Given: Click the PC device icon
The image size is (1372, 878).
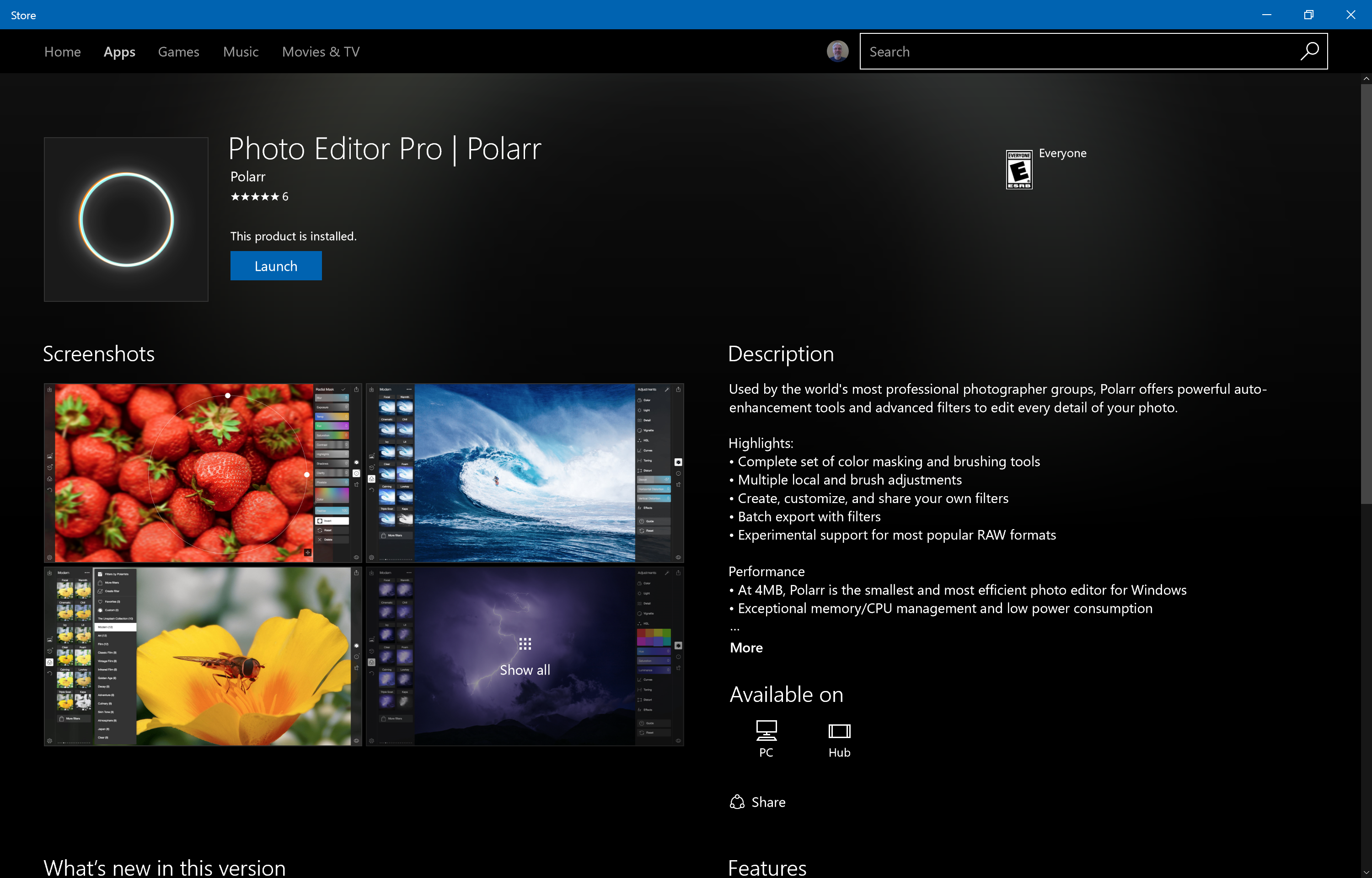Looking at the screenshot, I should [x=766, y=730].
